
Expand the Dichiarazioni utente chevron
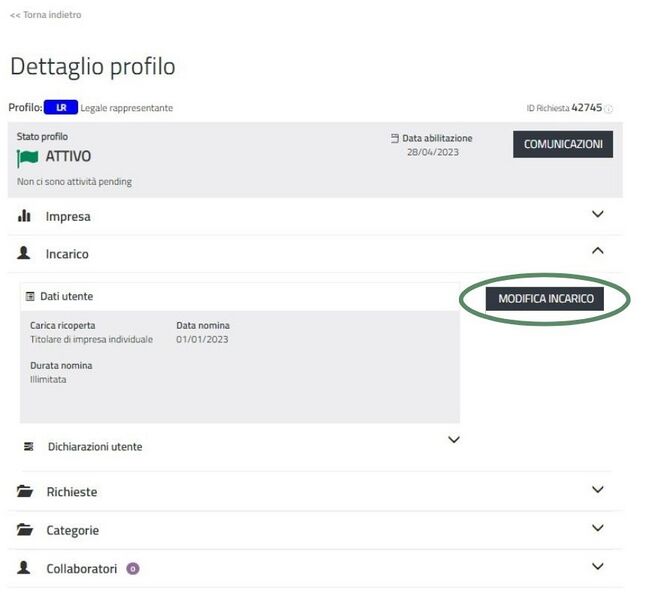point(454,440)
